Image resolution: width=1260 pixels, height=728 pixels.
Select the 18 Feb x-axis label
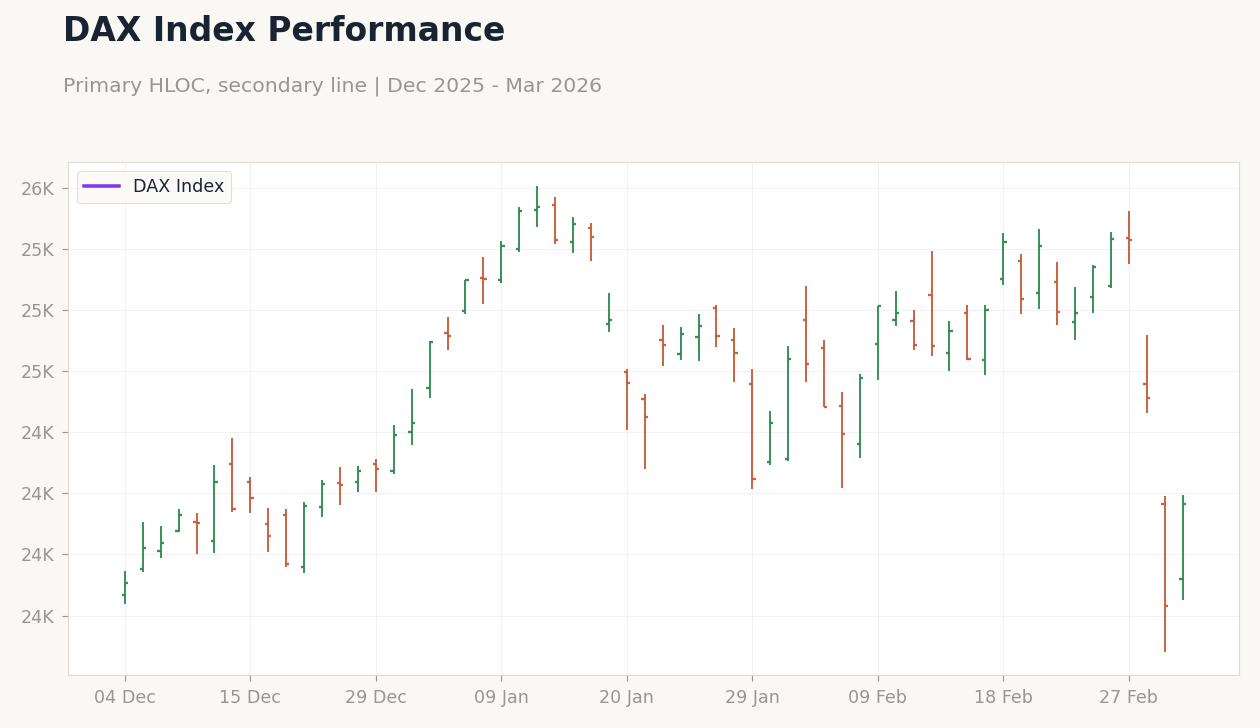(x=1003, y=698)
